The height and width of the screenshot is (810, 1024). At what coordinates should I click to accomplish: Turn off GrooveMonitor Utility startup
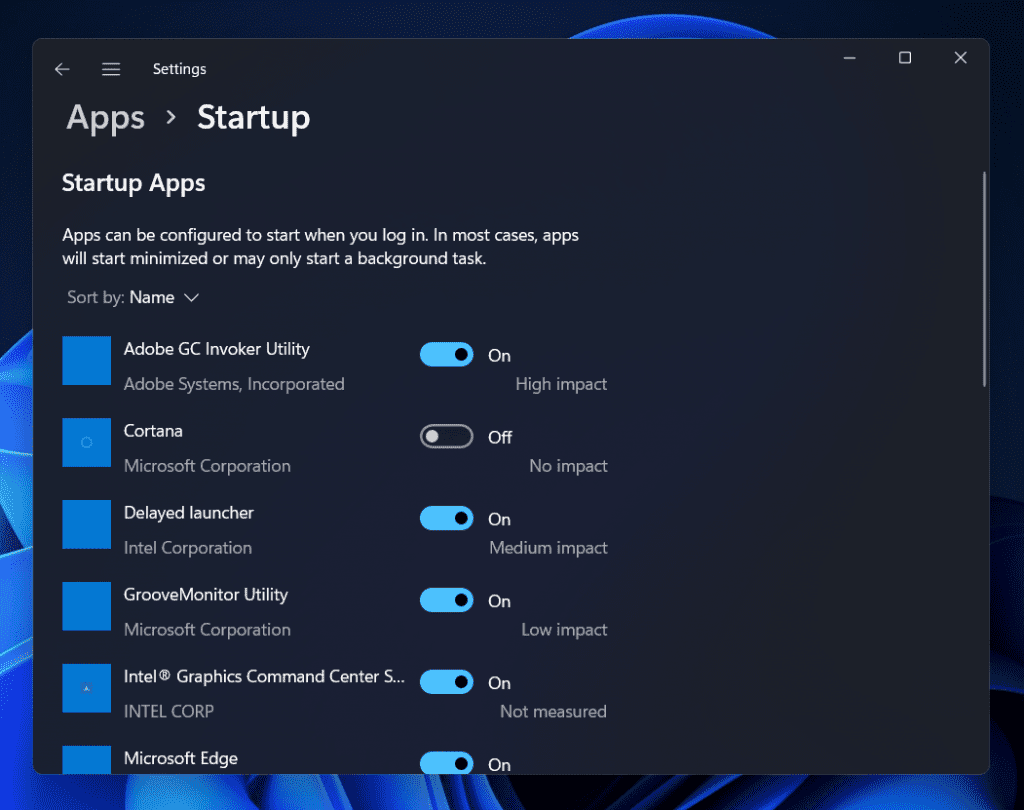(446, 600)
